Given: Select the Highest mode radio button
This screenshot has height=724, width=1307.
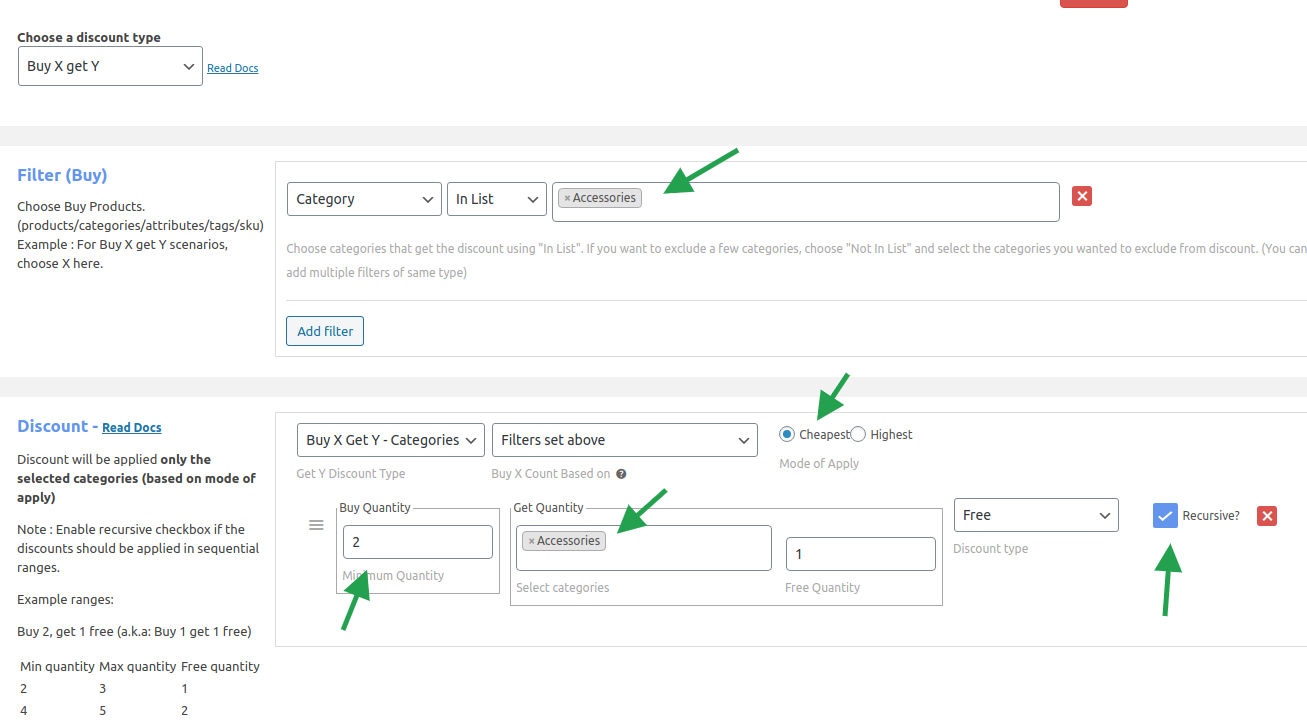Looking at the screenshot, I should click(x=858, y=434).
